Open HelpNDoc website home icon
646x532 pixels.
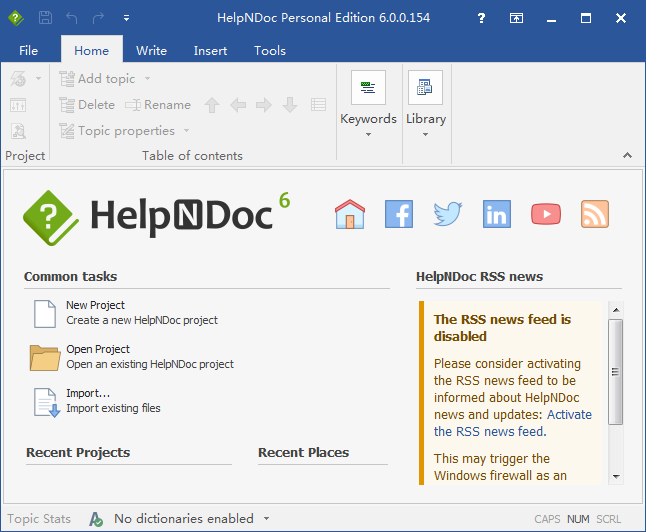[x=350, y=214]
